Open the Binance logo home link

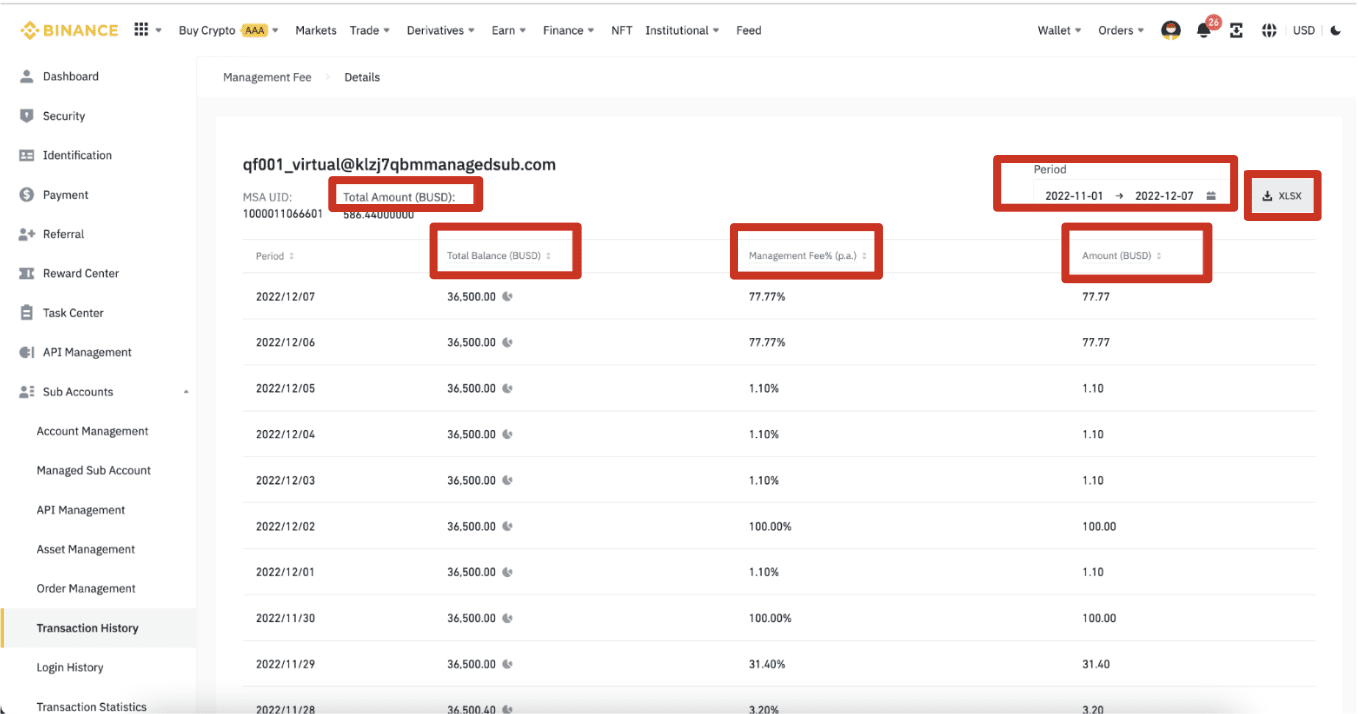click(x=69, y=30)
